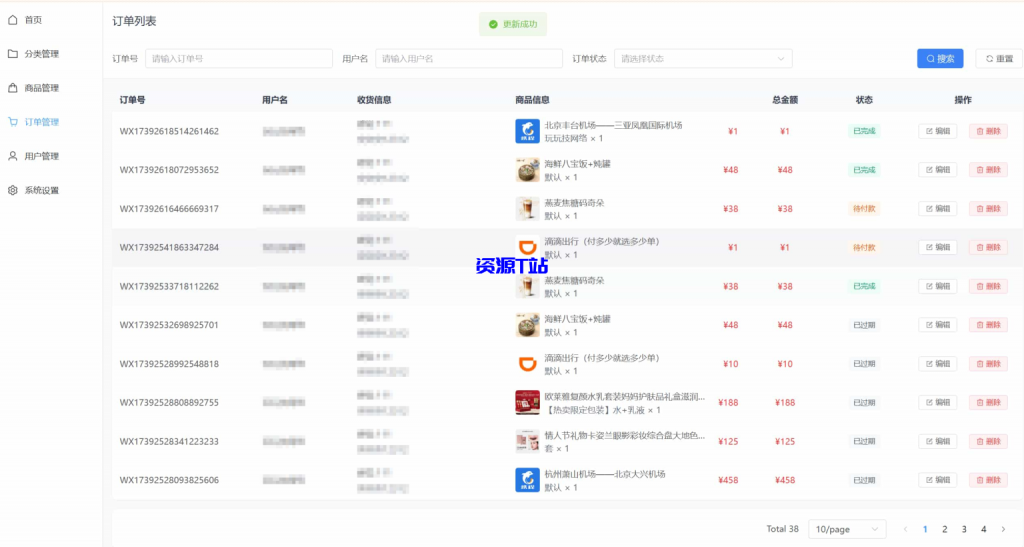Image resolution: width=1024 pixels, height=547 pixels.
Task: Click ¥458 total of order WX17392528093825606
Action: 784,480
